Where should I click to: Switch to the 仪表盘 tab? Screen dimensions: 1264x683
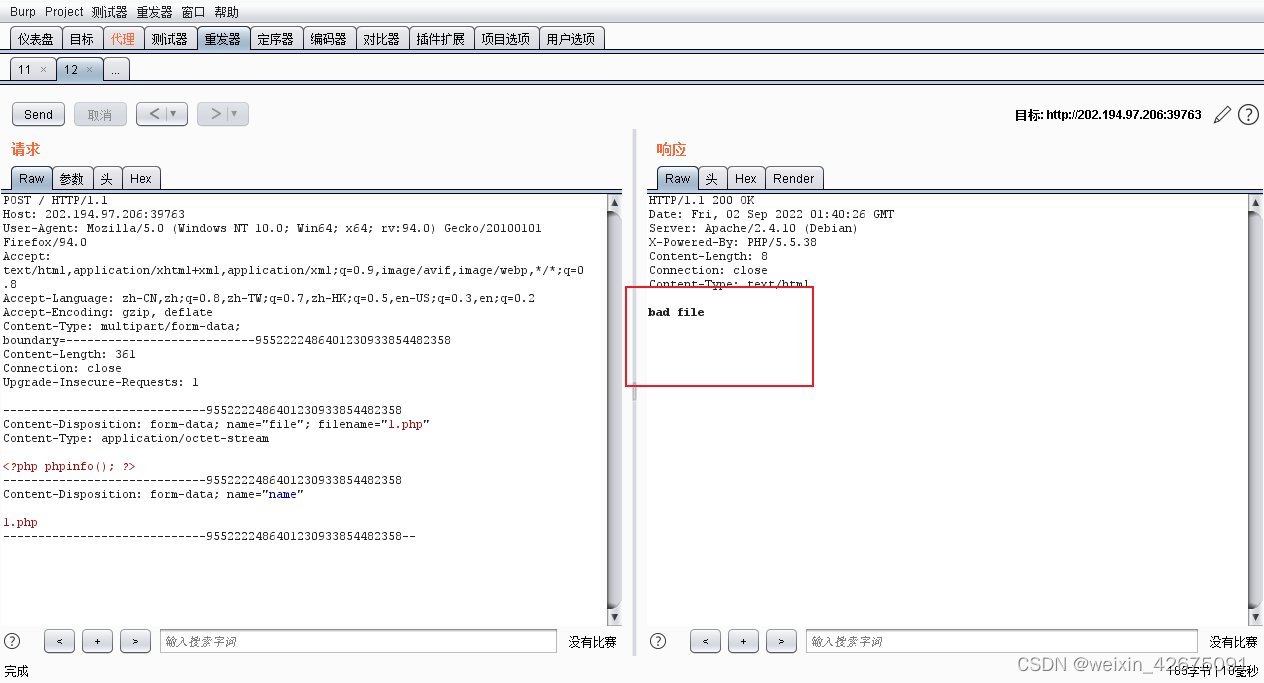pos(35,39)
